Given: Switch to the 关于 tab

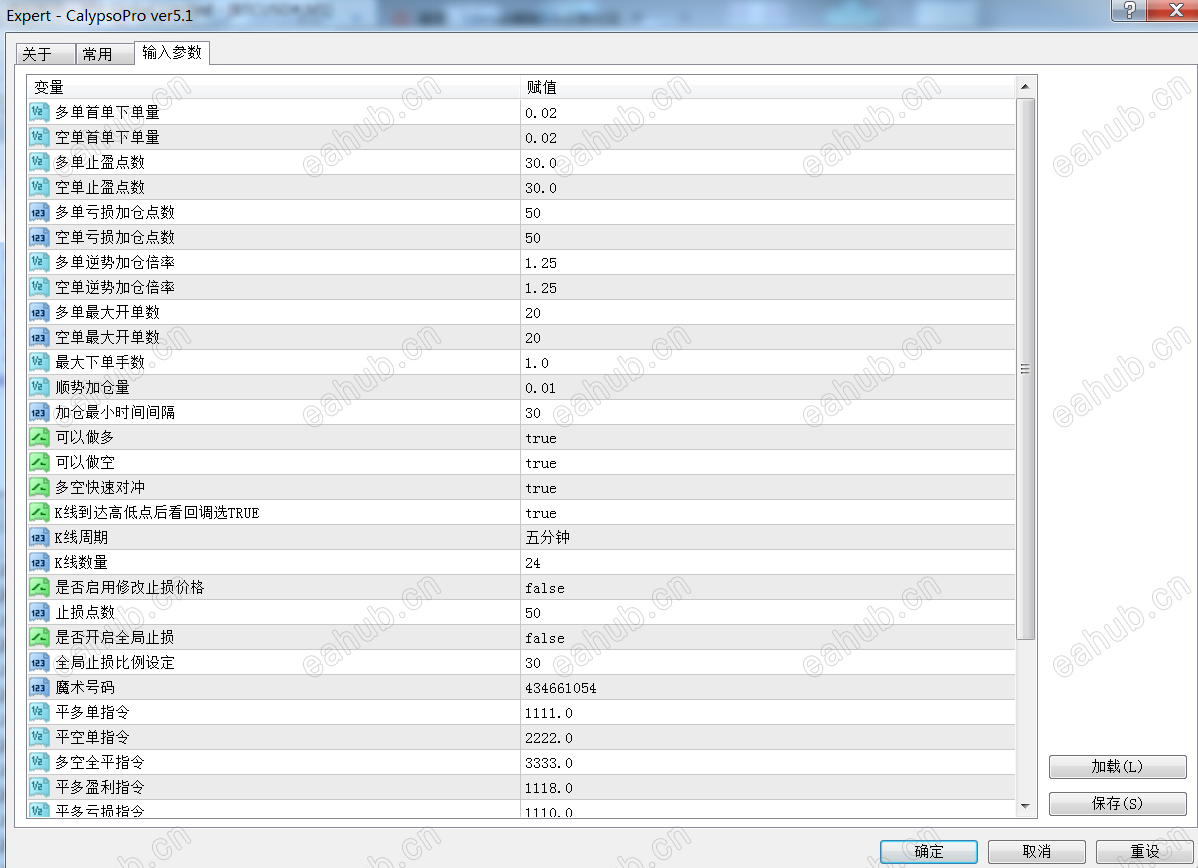Looking at the screenshot, I should [x=45, y=54].
